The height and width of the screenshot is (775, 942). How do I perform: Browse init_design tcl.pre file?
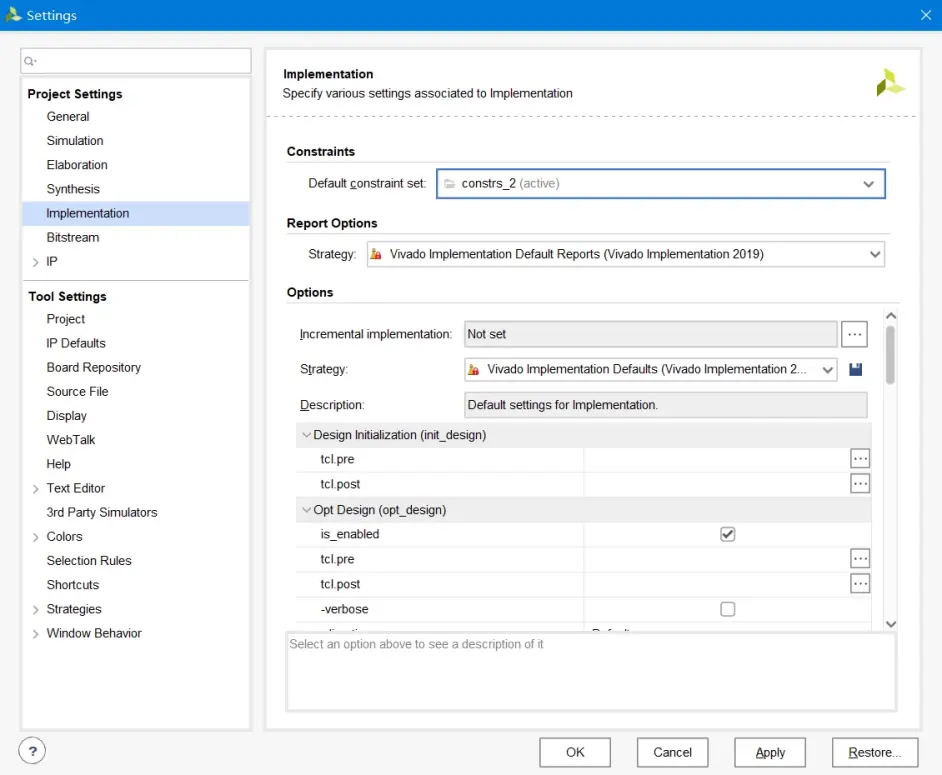[860, 459]
